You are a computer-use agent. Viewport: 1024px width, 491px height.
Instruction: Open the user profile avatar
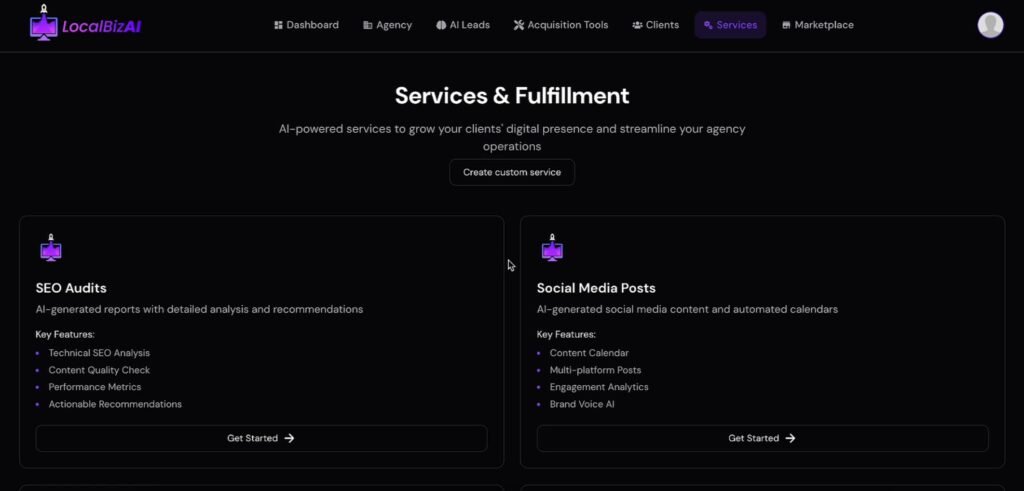pos(990,25)
